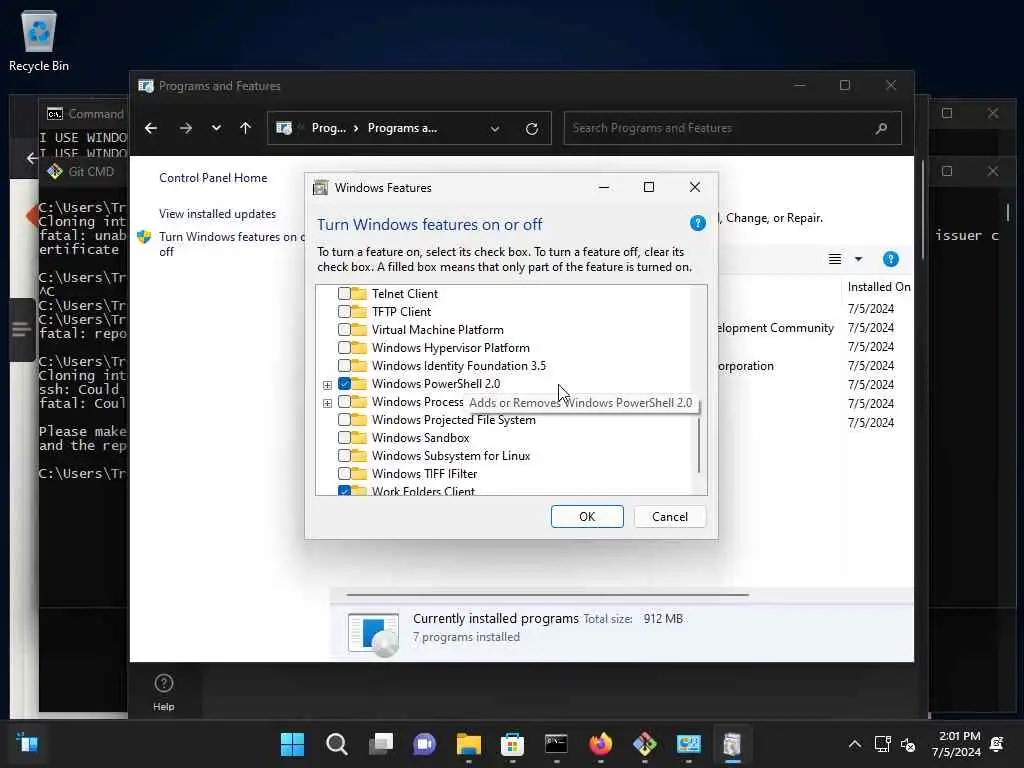Screen dimensions: 1024x768
Task: Expand Windows Process Activation tree node
Action: 327,403
